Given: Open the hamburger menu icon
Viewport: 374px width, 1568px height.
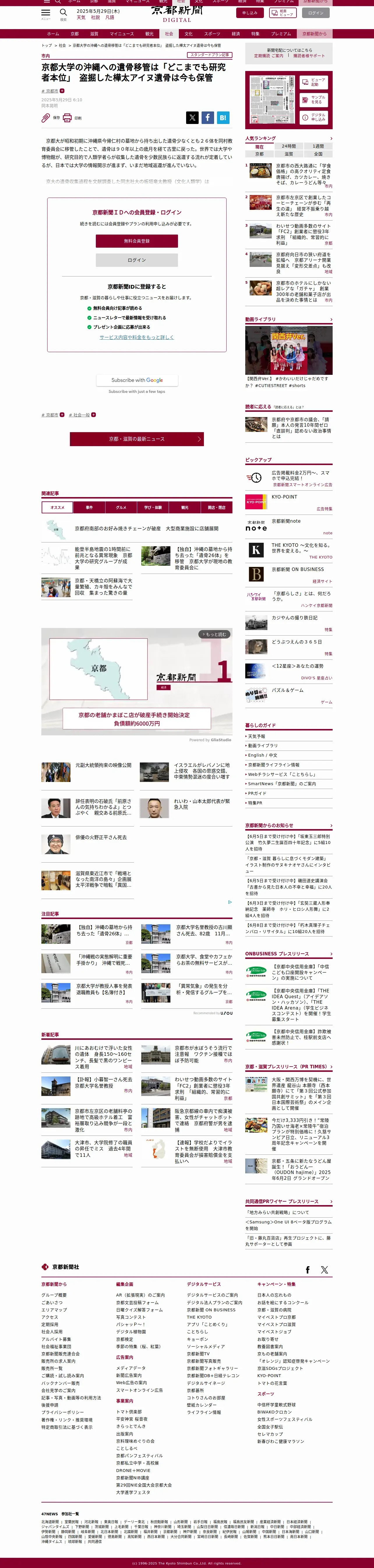Looking at the screenshot, I should click(x=46, y=12).
